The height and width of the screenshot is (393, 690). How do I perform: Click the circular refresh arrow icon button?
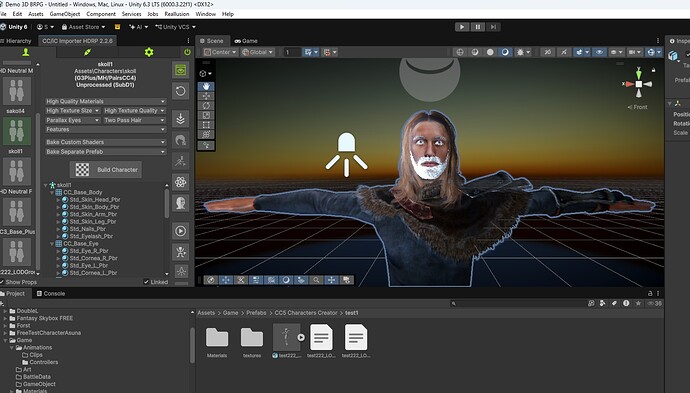pos(180,92)
